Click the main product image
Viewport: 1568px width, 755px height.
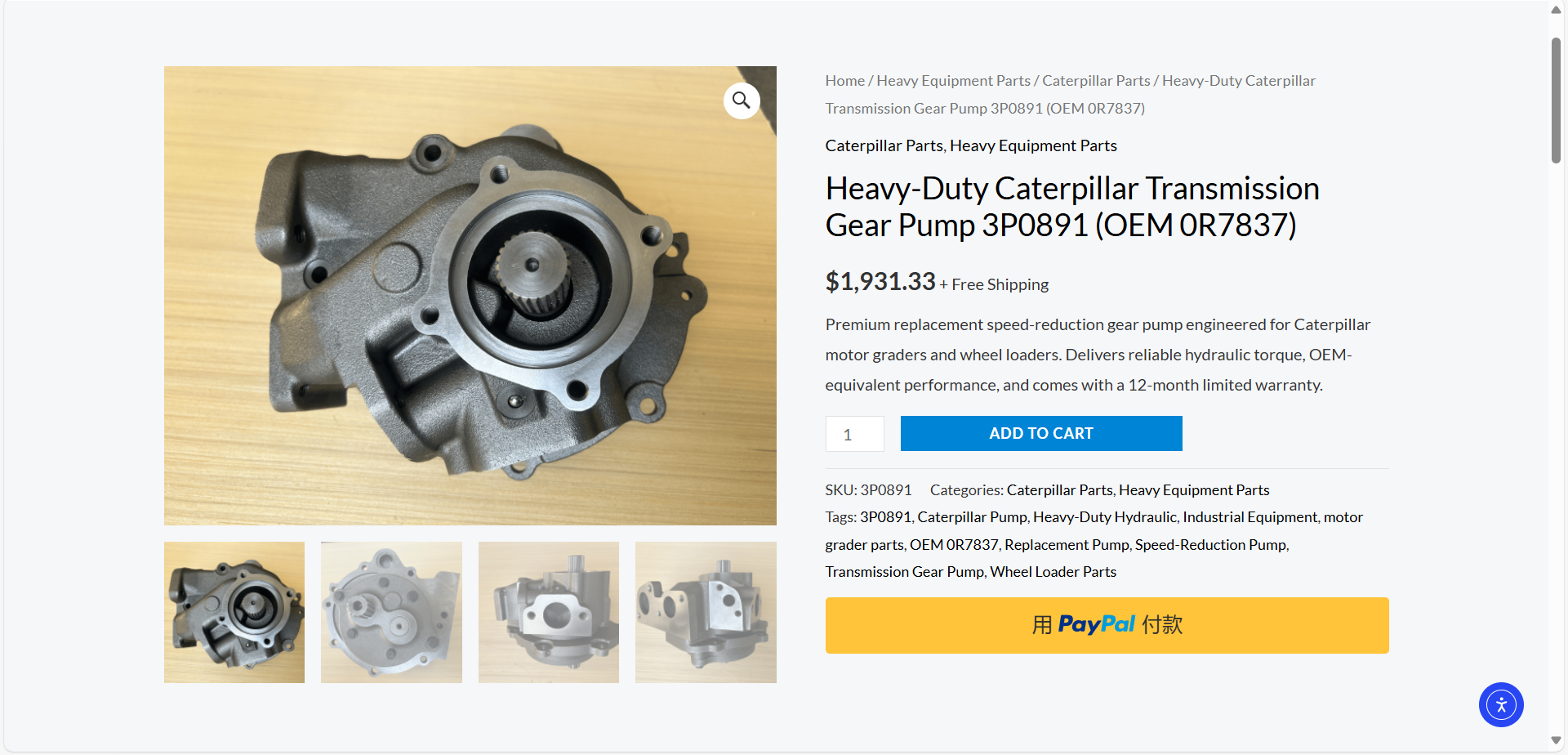[x=470, y=296]
